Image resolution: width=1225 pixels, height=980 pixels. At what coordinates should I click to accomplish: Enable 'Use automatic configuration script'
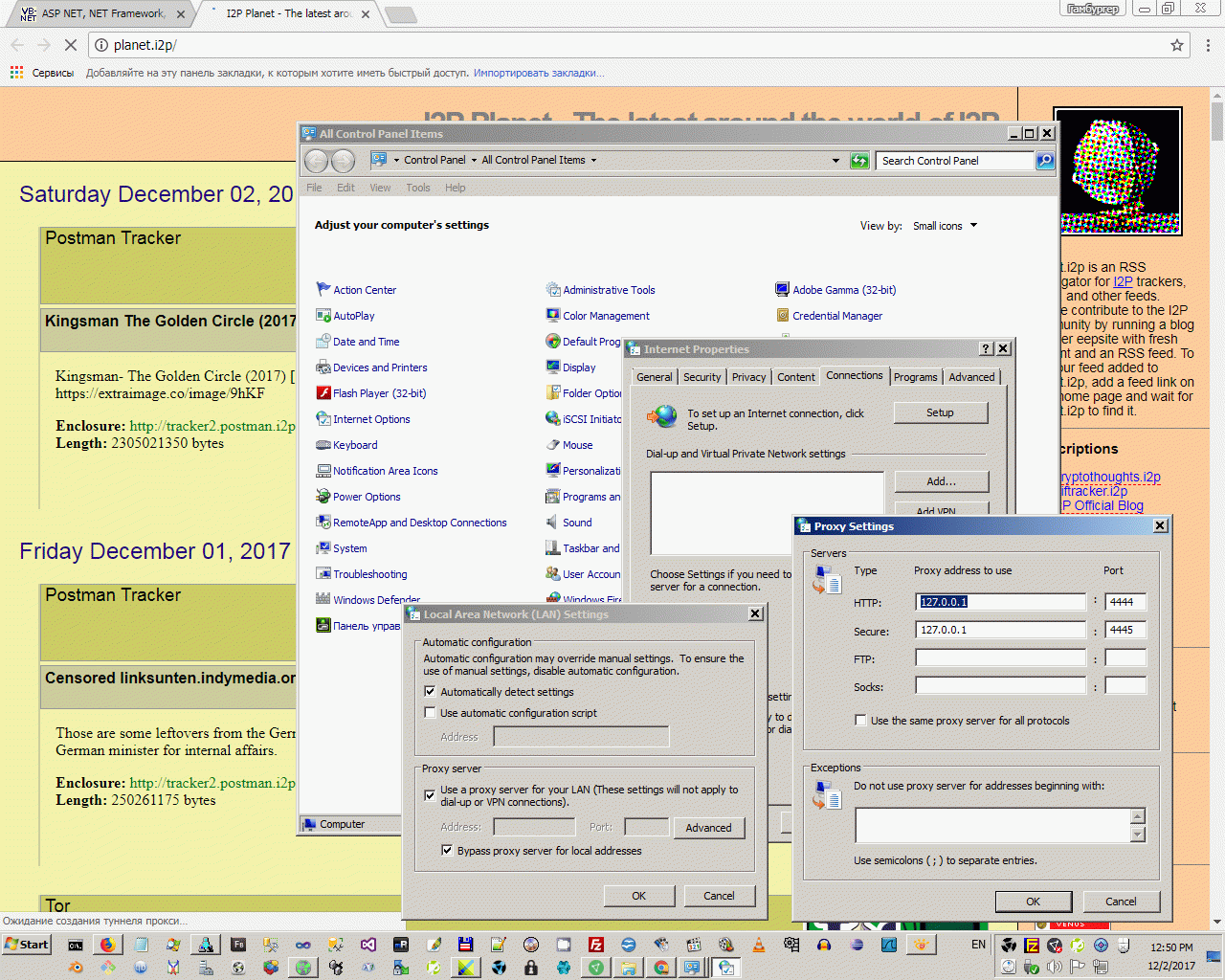coord(430,713)
